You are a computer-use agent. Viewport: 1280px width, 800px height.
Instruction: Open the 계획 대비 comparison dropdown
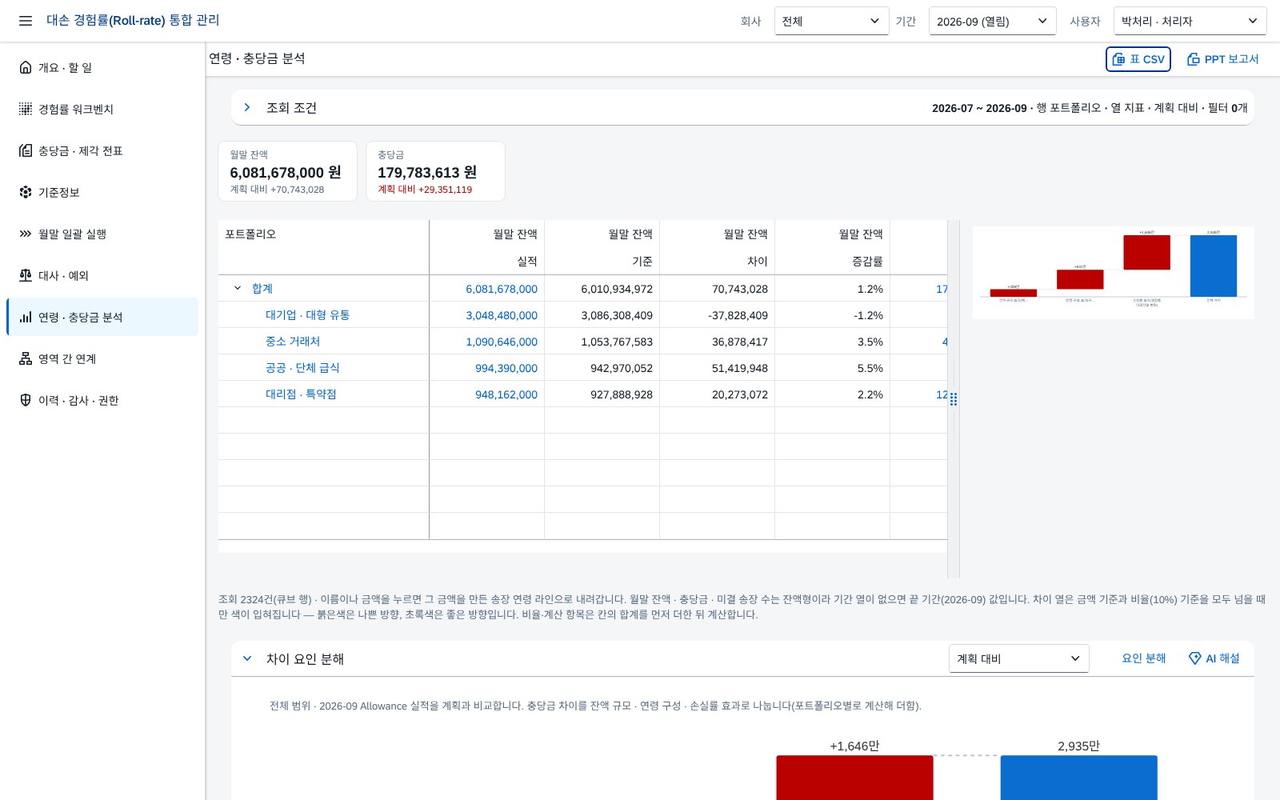point(1018,658)
